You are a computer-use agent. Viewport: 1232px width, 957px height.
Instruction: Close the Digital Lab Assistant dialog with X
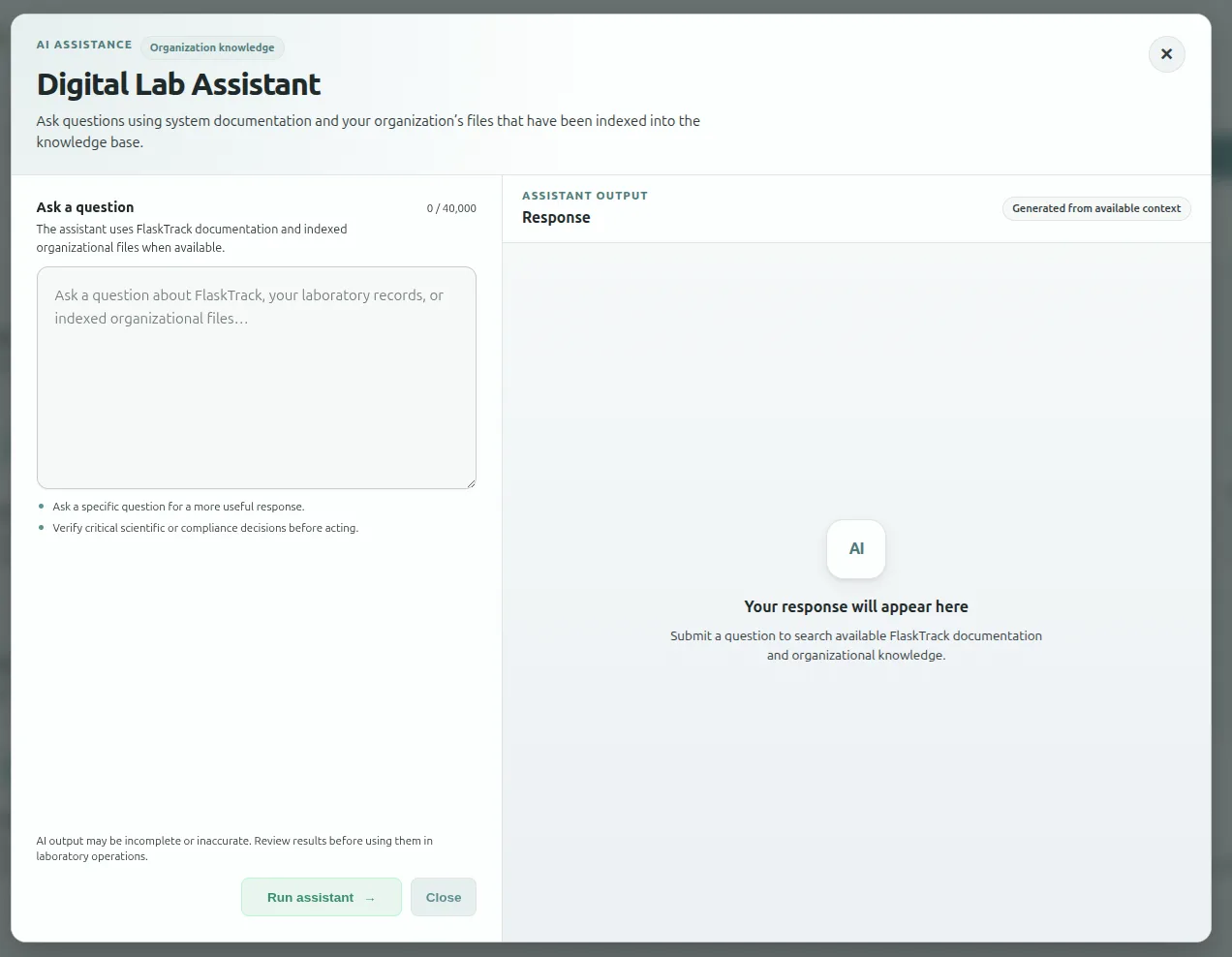(x=1166, y=54)
